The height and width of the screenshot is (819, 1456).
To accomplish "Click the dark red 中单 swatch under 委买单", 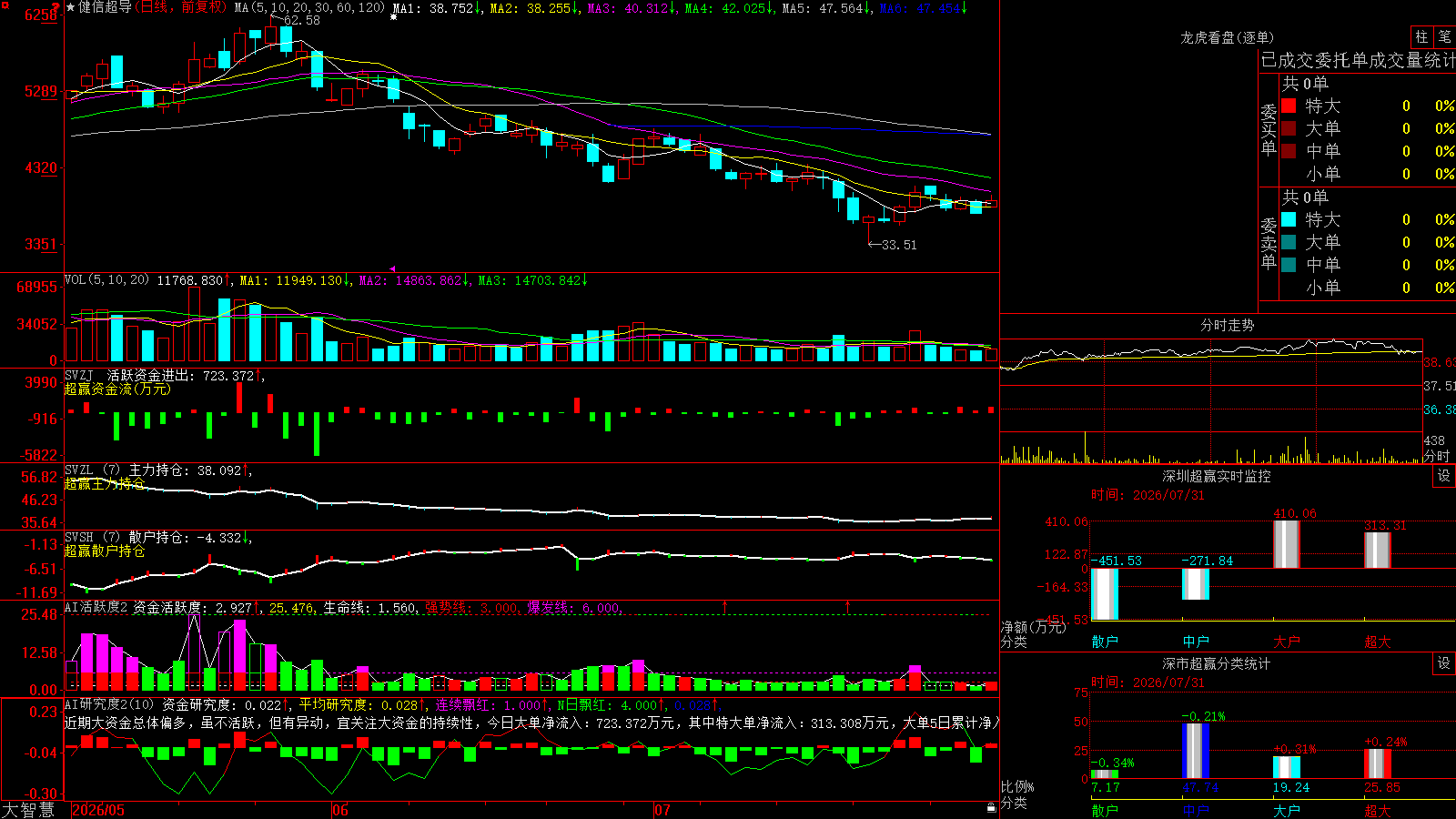I will tap(1289, 151).
